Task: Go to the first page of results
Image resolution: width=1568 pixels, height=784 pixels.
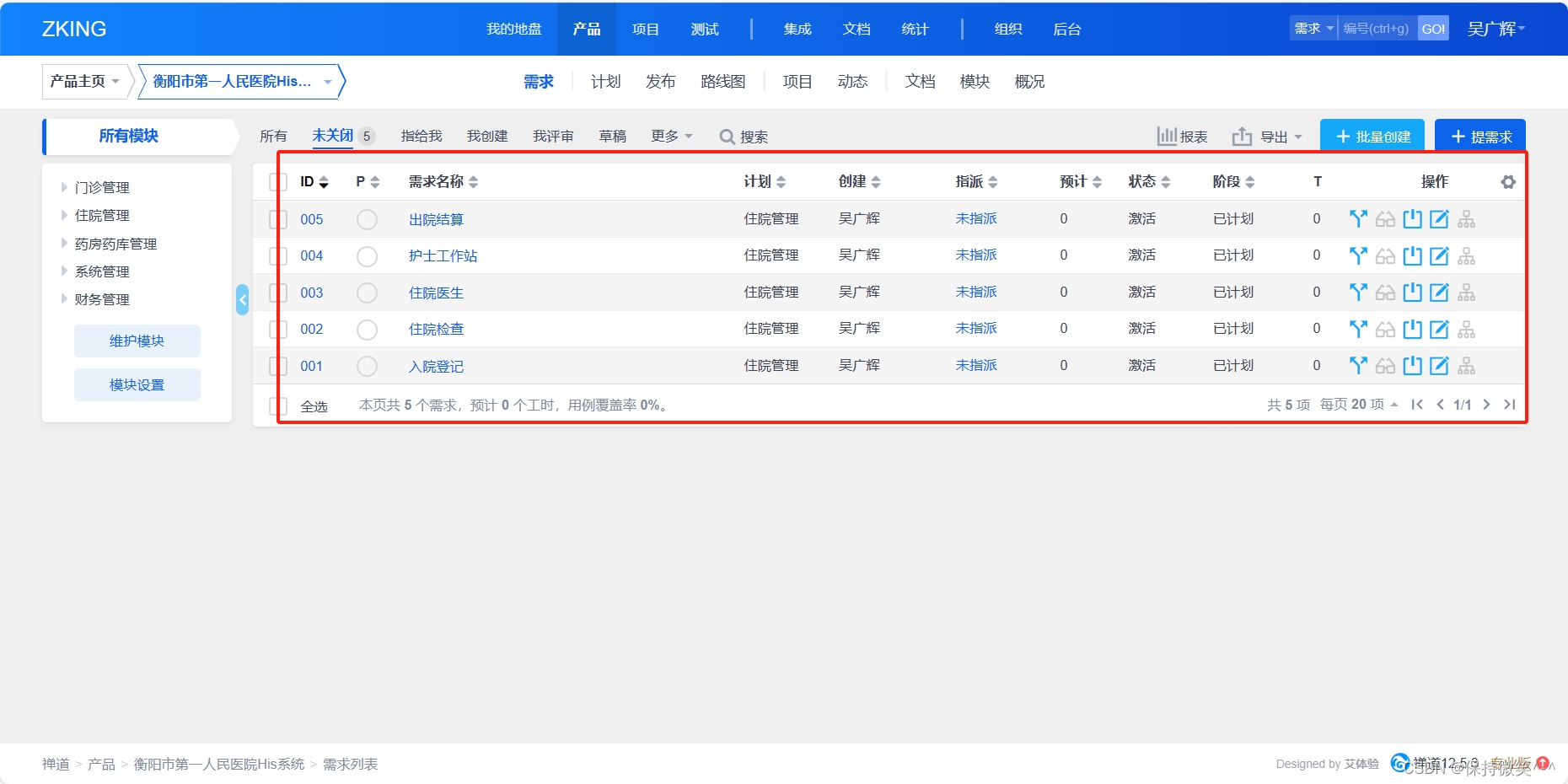Action: (x=1417, y=405)
